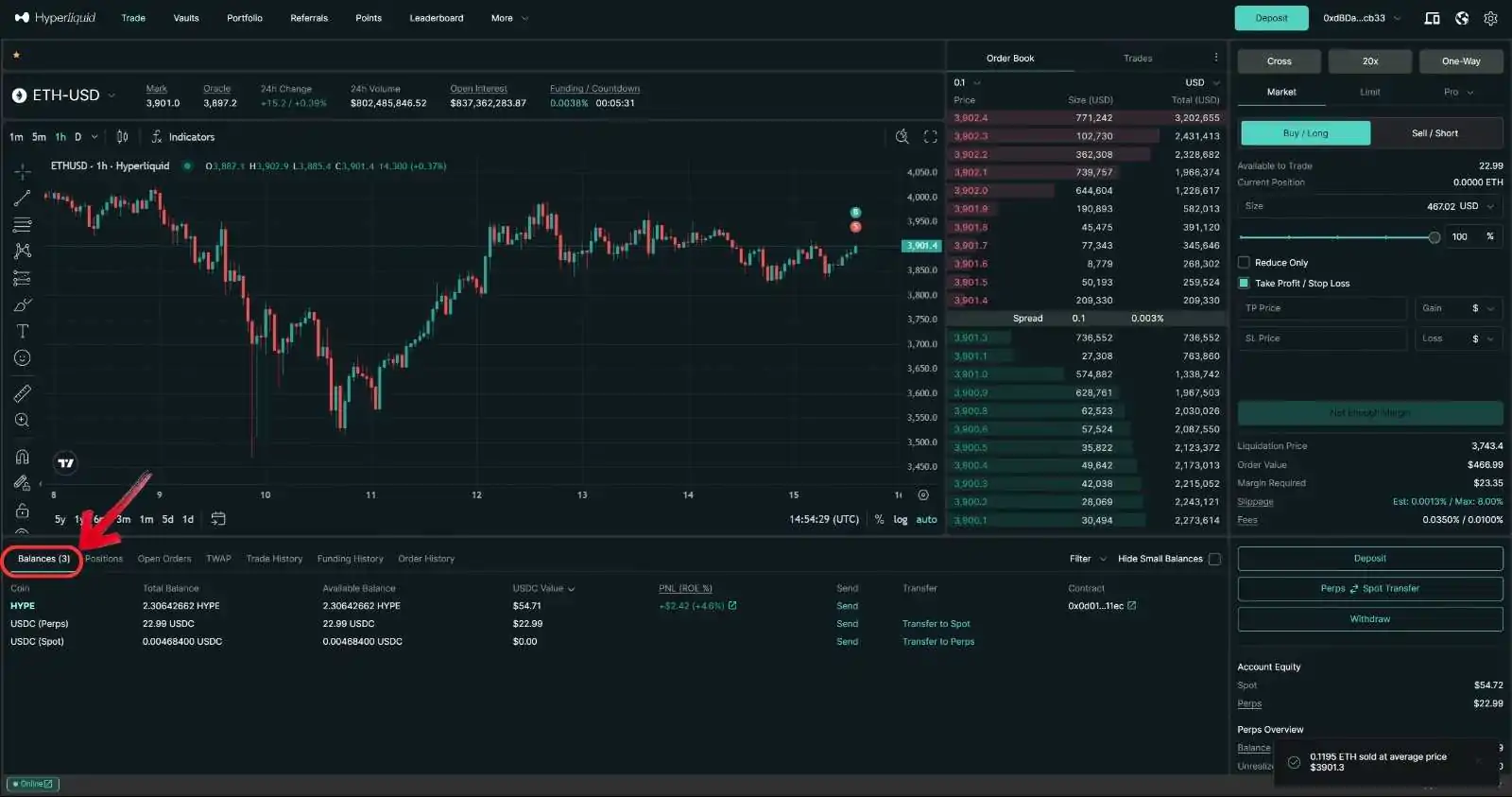Viewport: 1512px width, 797px height.
Task: Select the crosshair cursor tool
Action: pyautogui.click(x=23, y=172)
